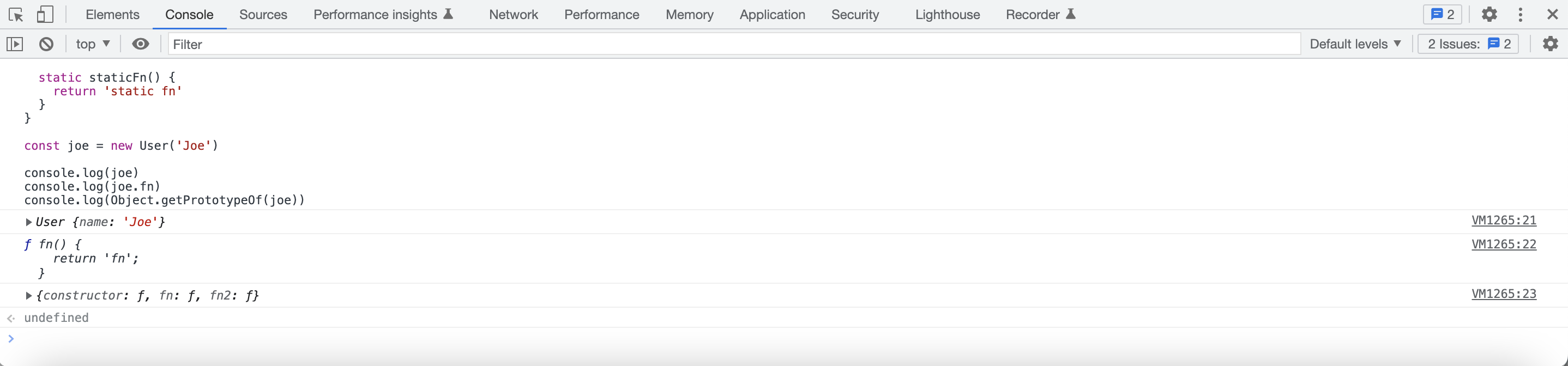The image size is (1568, 366).
Task: Expand the logged User object
Action: (x=28, y=222)
